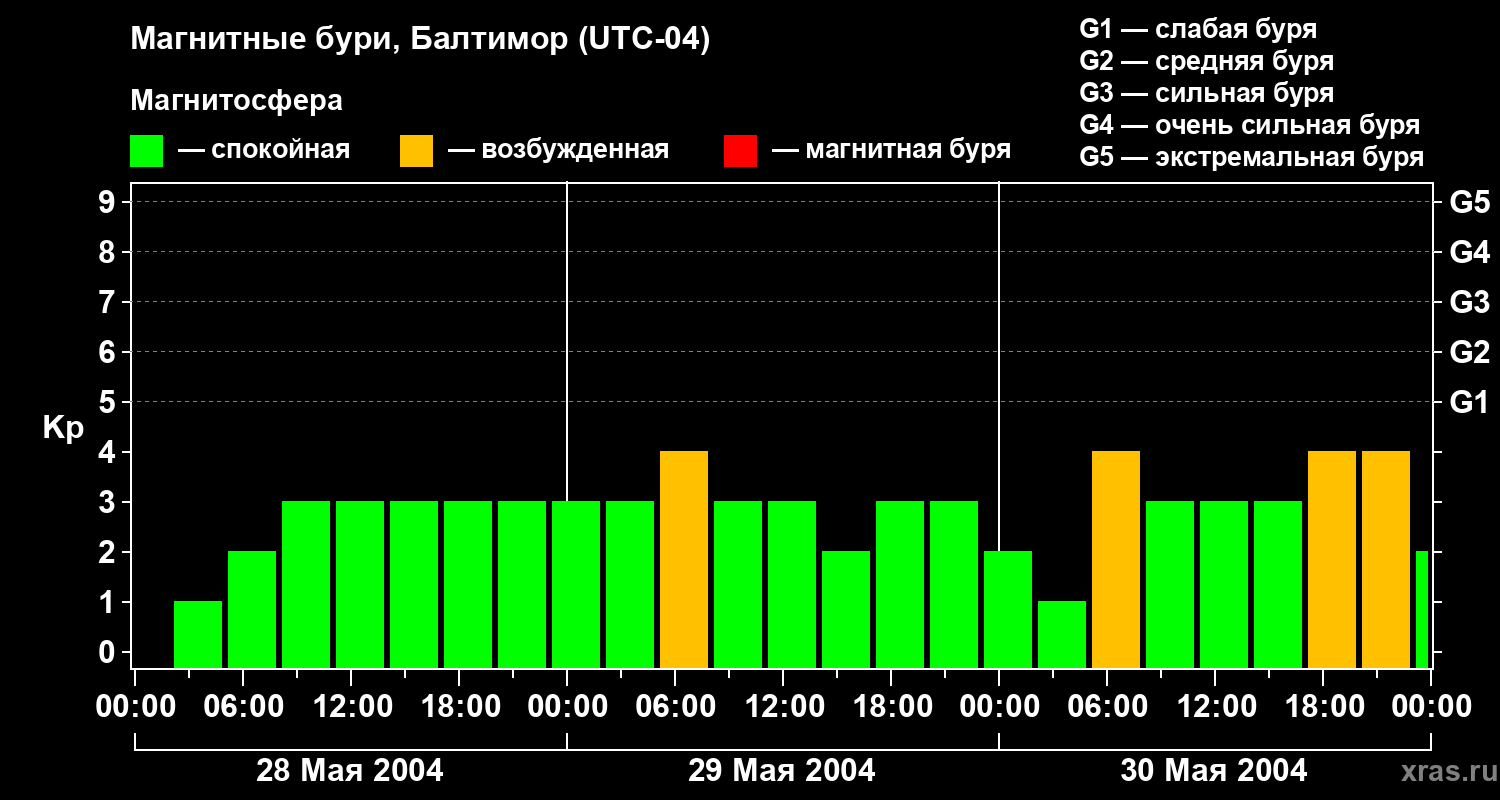Click the 'G5' tick label on the right axis

tap(1470, 202)
